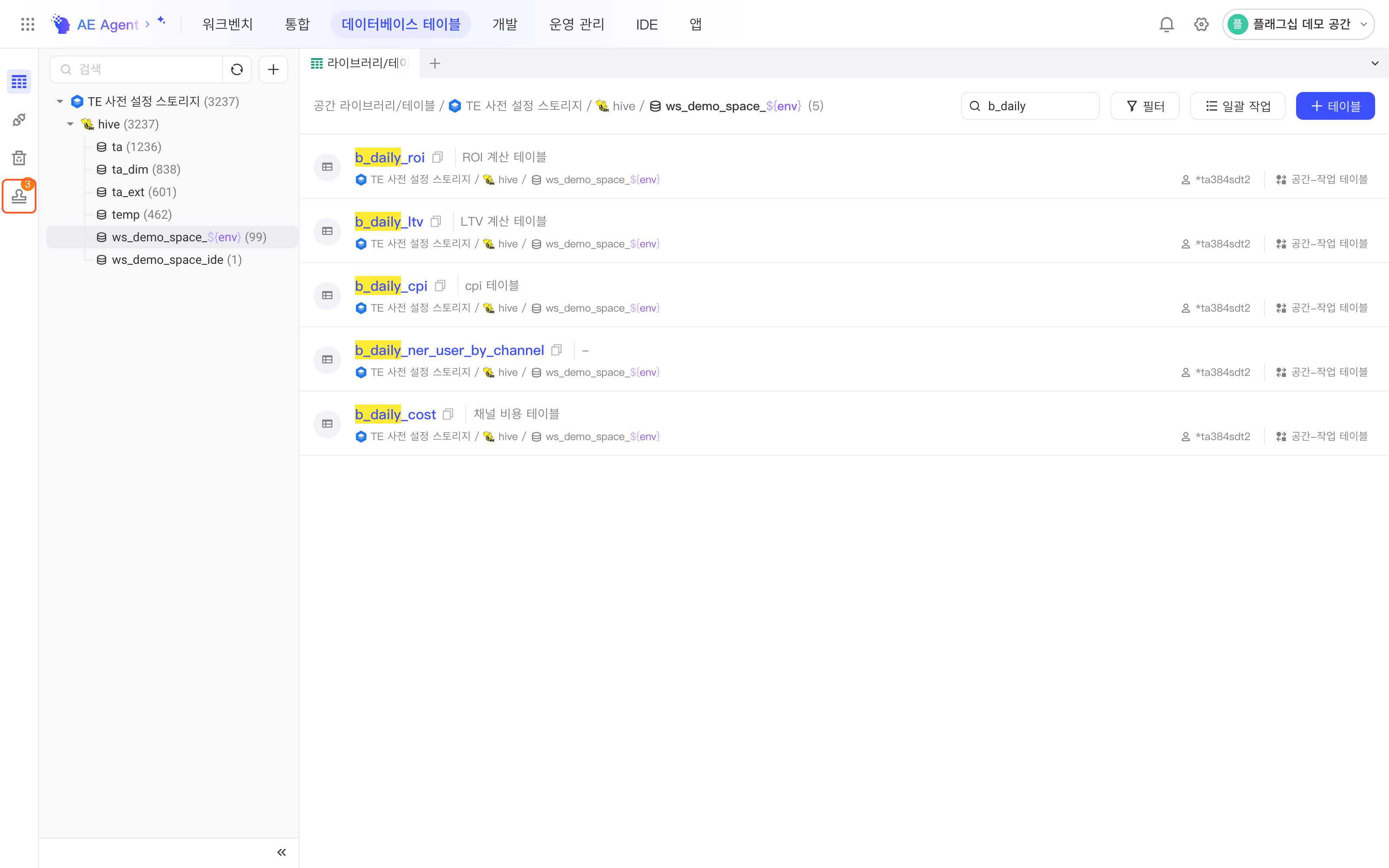Image resolution: width=1389 pixels, height=868 pixels.
Task: Select the temp database in tree
Action: [134, 215]
